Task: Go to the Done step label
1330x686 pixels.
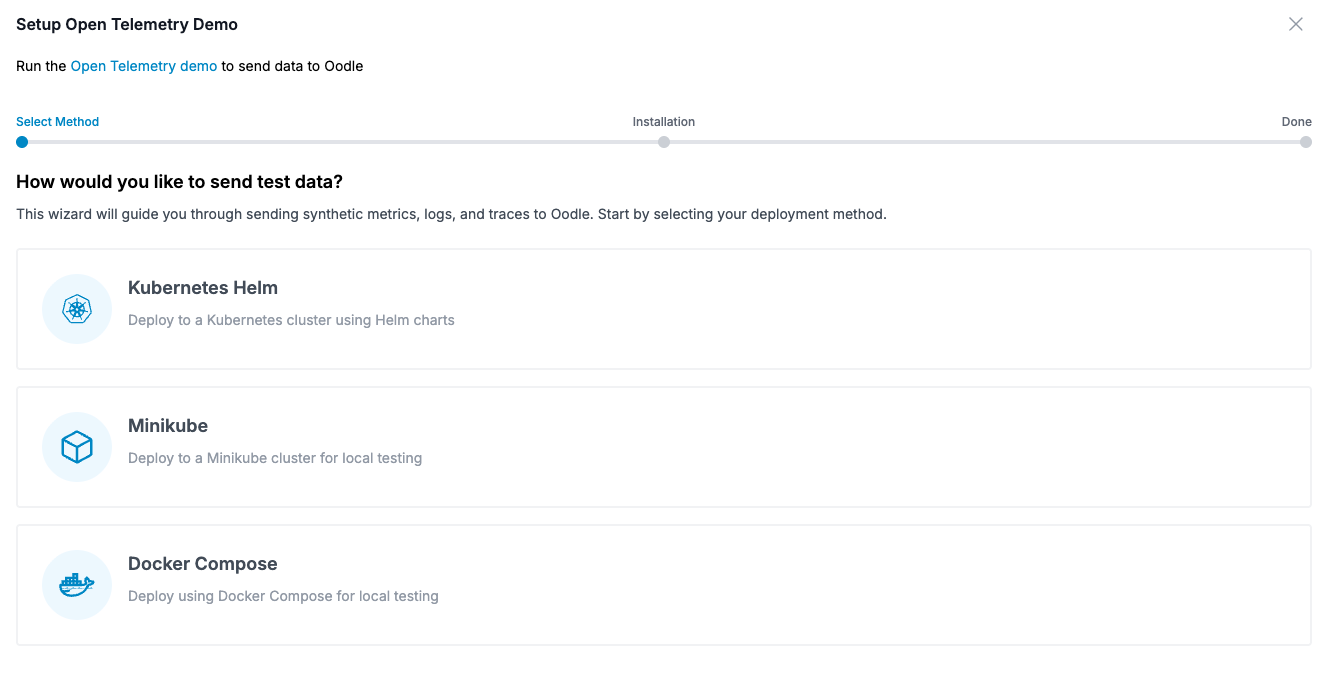Action: tap(1296, 122)
